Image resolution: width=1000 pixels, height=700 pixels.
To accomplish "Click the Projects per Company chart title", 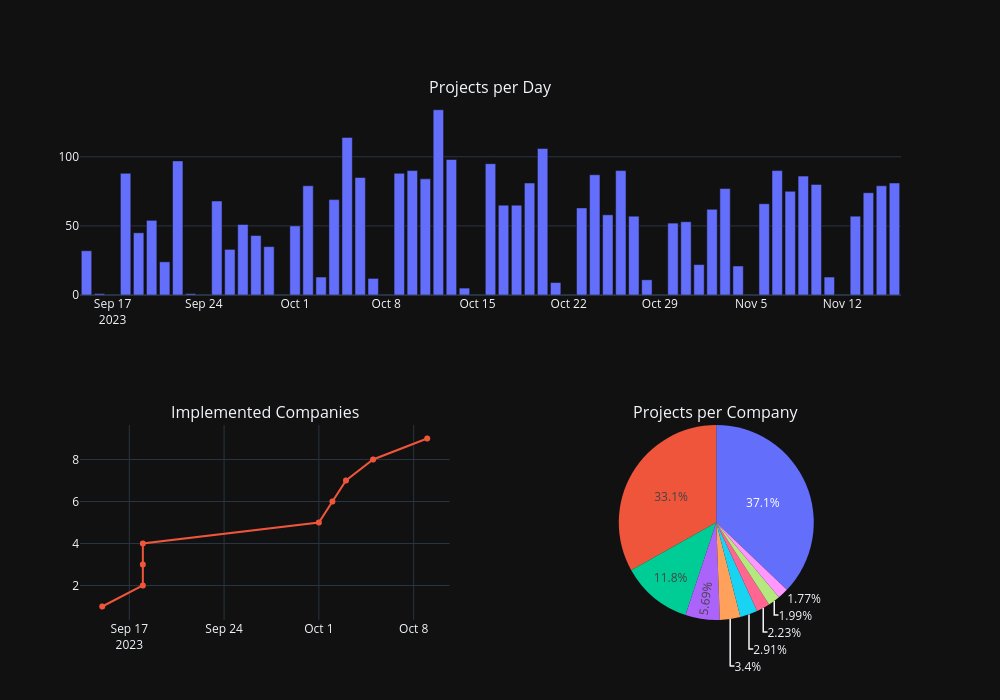I will click(715, 412).
